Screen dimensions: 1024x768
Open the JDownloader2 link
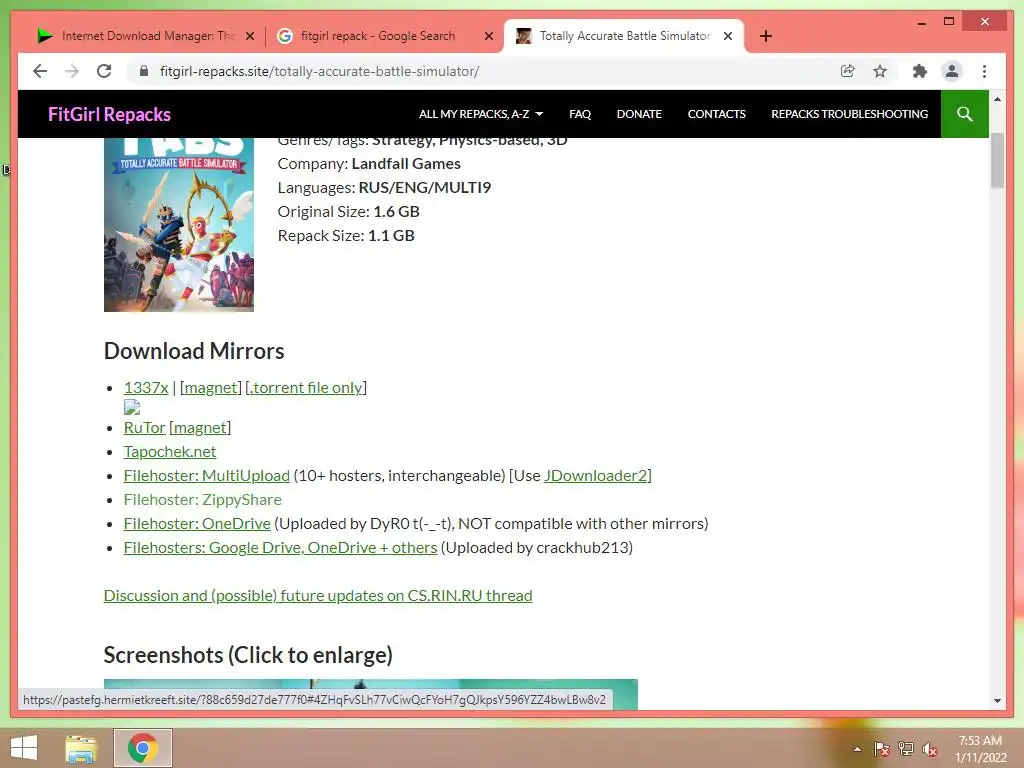[596, 475]
